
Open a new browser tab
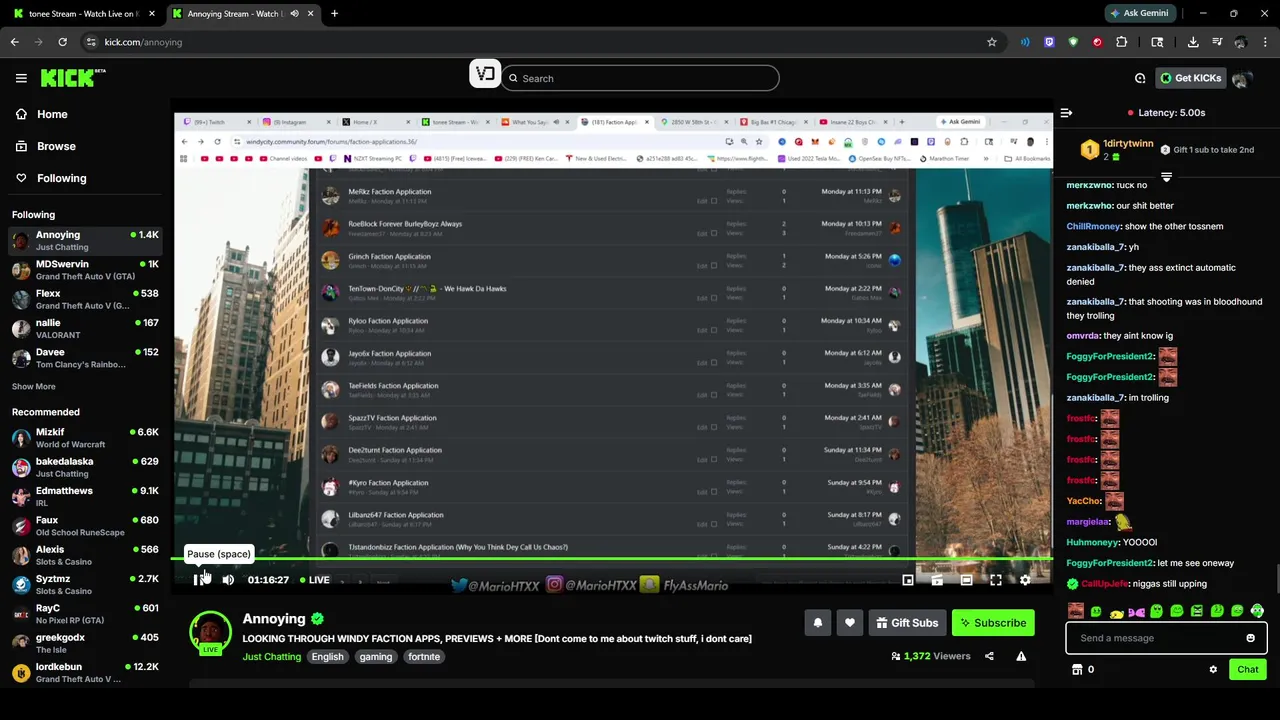point(334,14)
